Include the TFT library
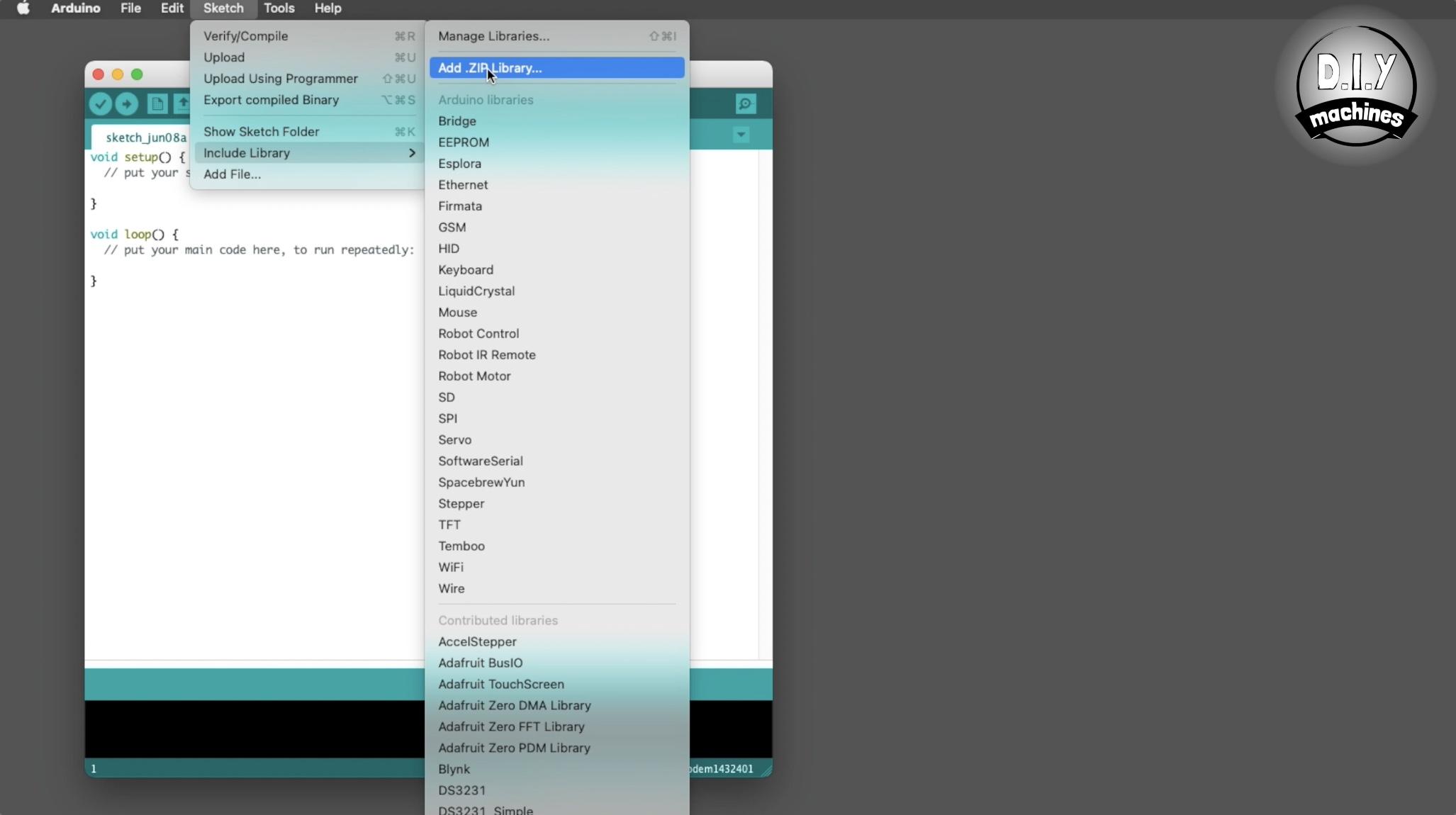 pyautogui.click(x=556, y=525)
